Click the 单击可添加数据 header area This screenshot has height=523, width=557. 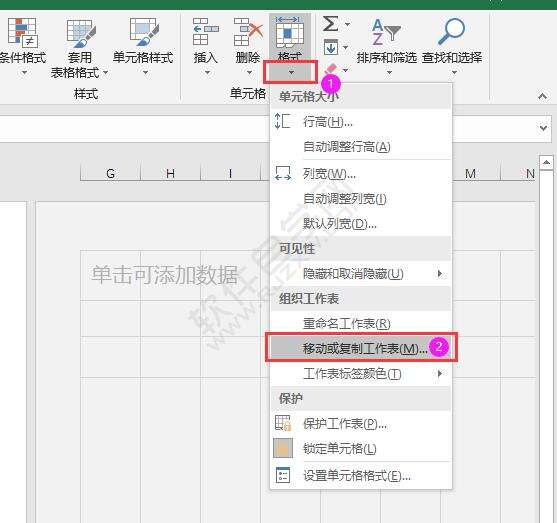coord(164,275)
